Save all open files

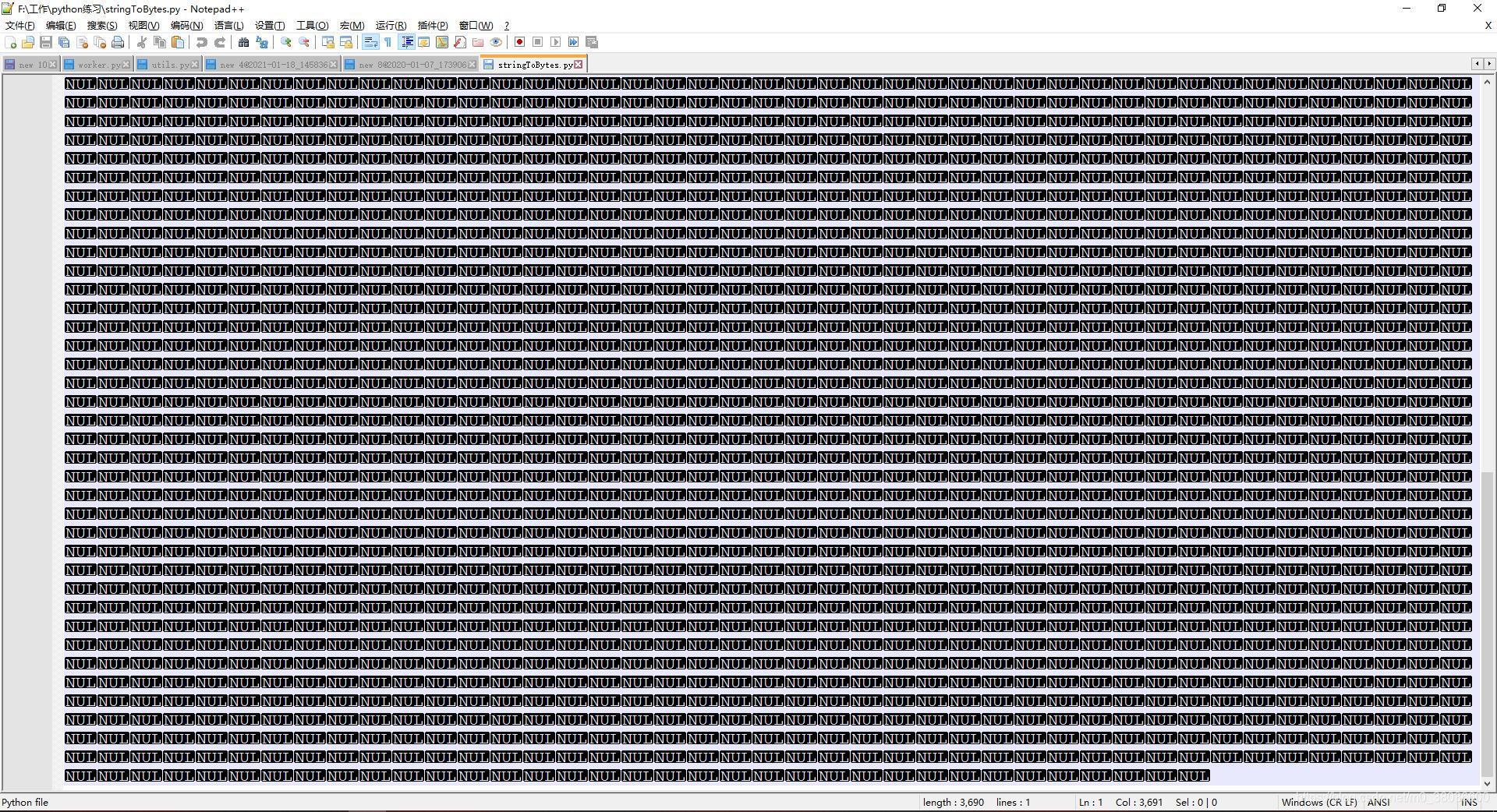(64, 42)
